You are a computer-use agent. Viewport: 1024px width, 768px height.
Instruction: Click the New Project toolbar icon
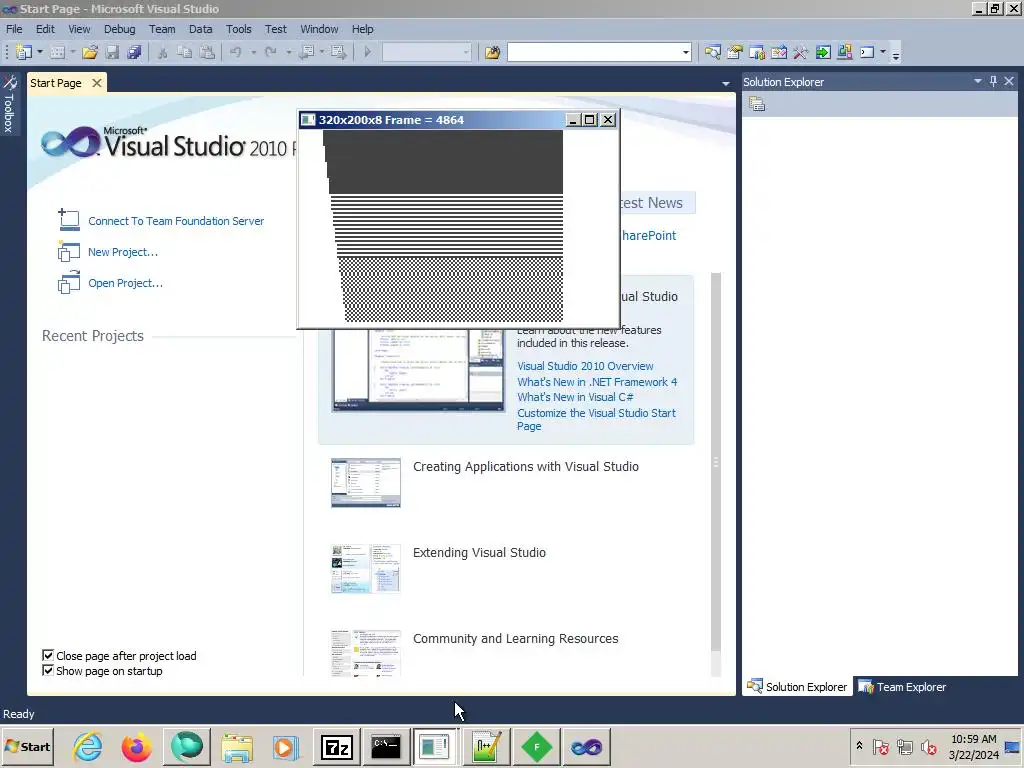point(24,52)
